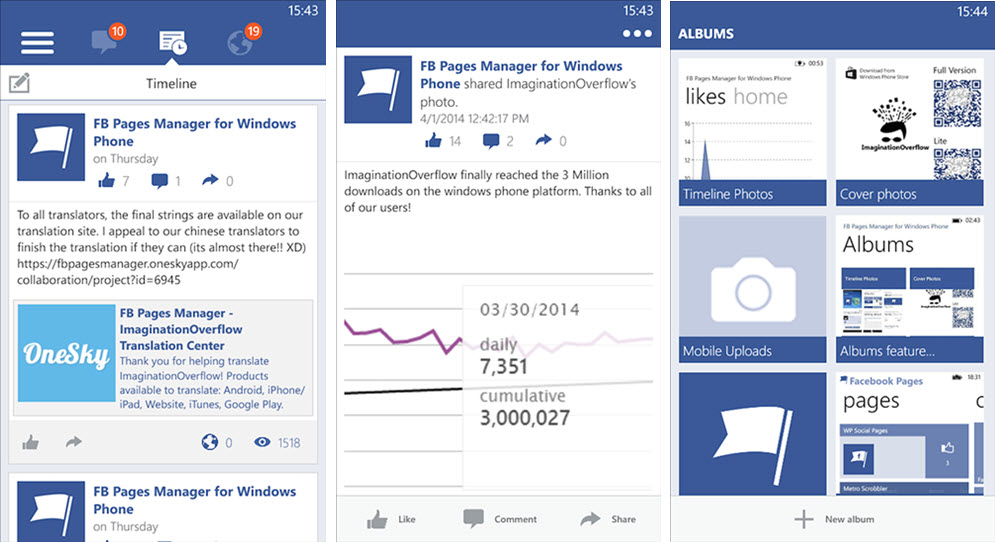This screenshot has height=542, width=995.
Task: Tap thumbs-up icon showing 7 likes
Action: (x=107, y=181)
